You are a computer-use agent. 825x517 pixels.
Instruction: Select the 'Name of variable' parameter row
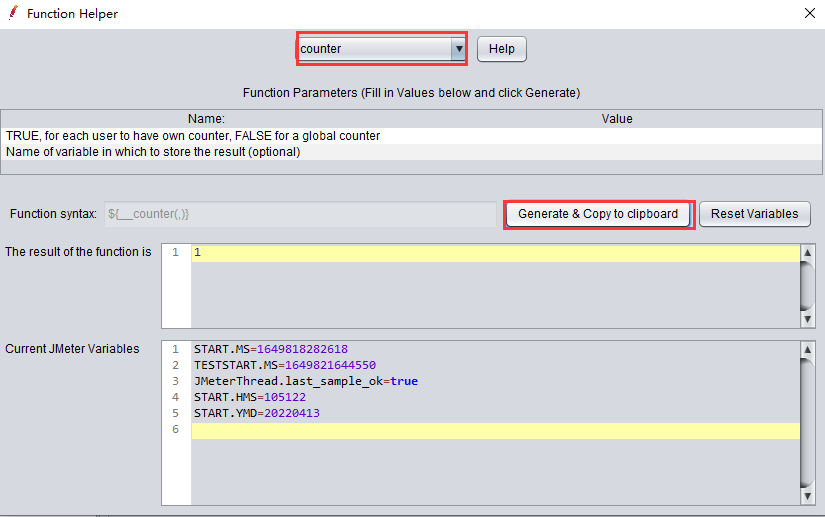153,152
